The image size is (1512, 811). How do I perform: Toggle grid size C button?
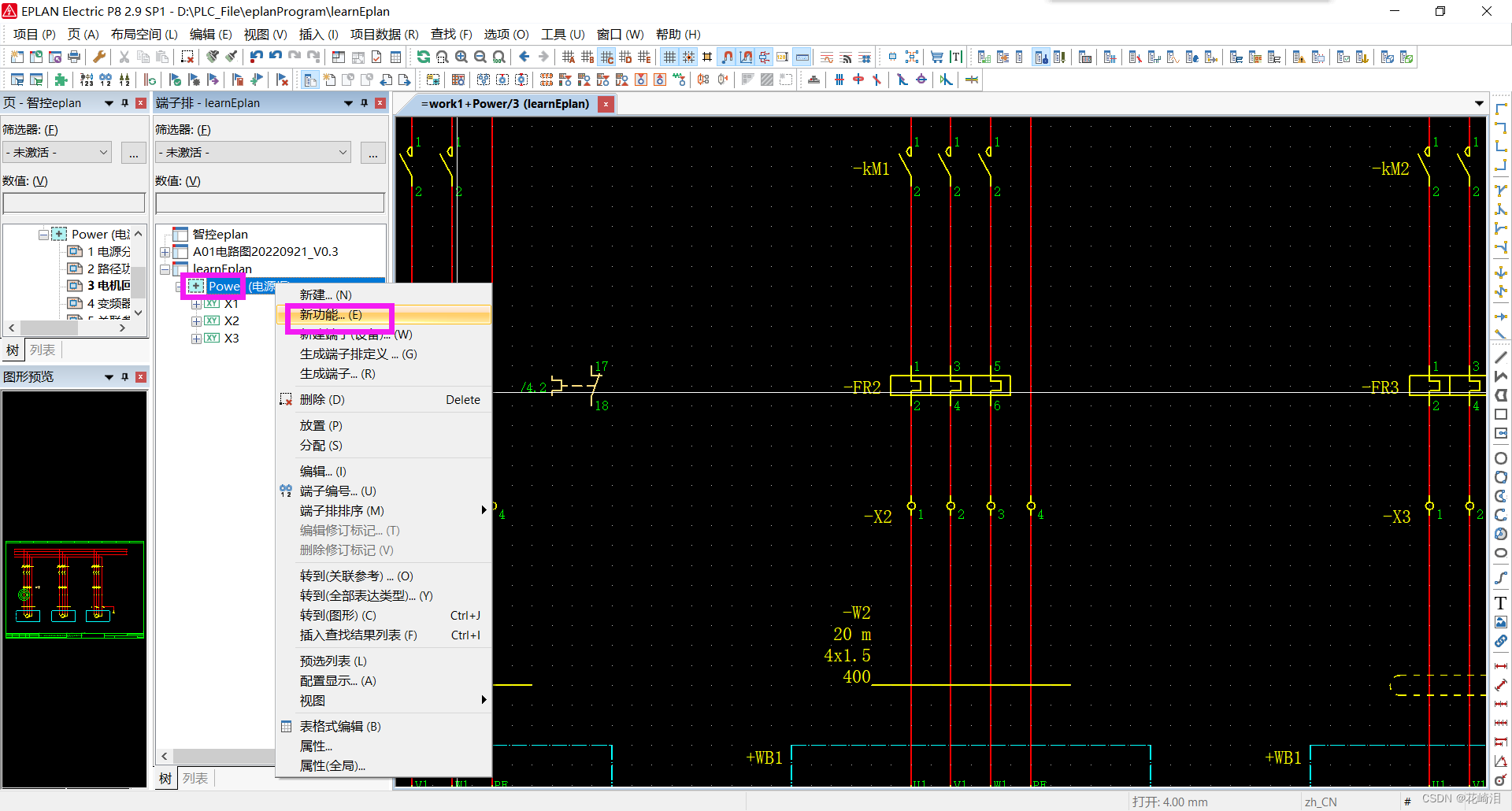606,57
